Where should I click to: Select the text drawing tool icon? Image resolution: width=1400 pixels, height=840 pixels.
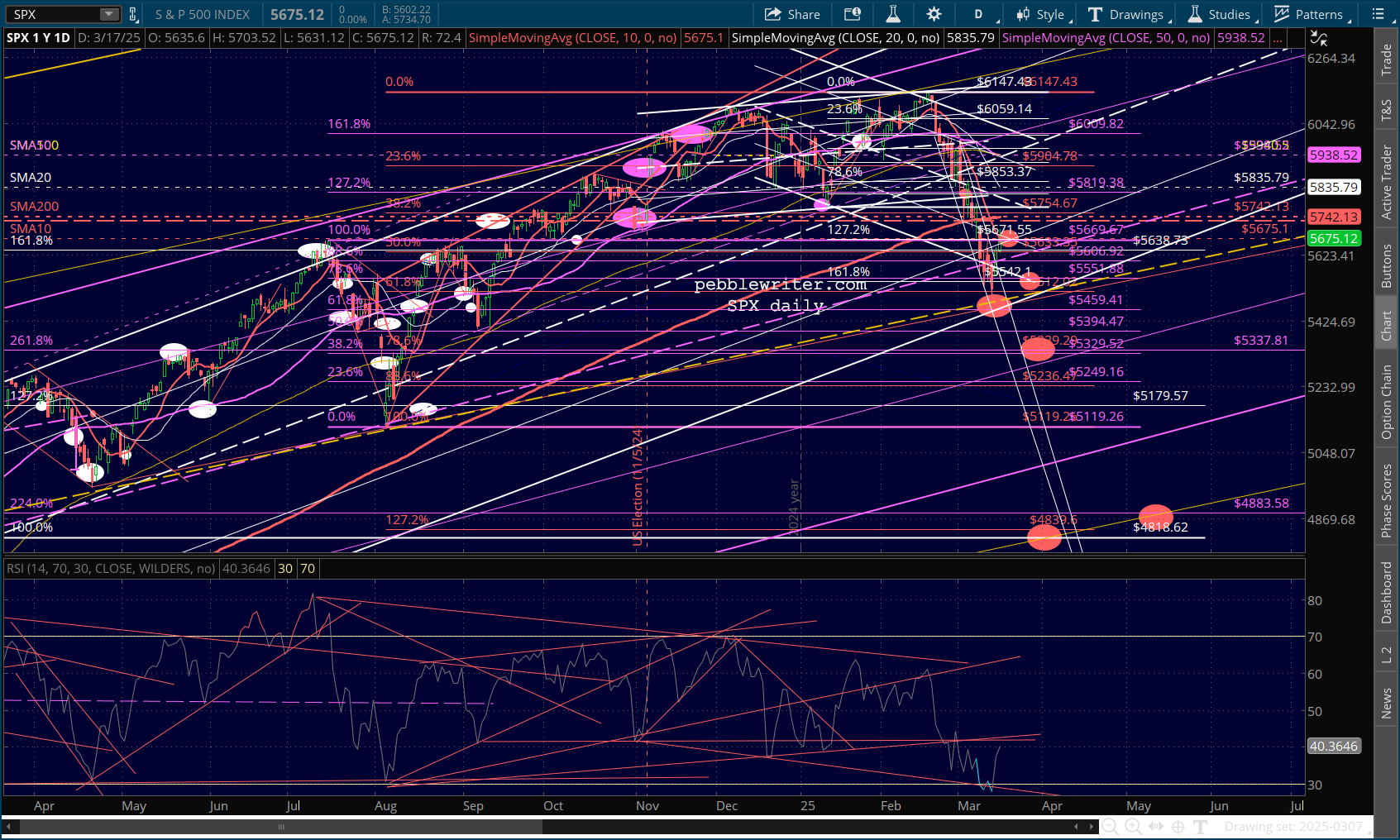click(1201, 827)
